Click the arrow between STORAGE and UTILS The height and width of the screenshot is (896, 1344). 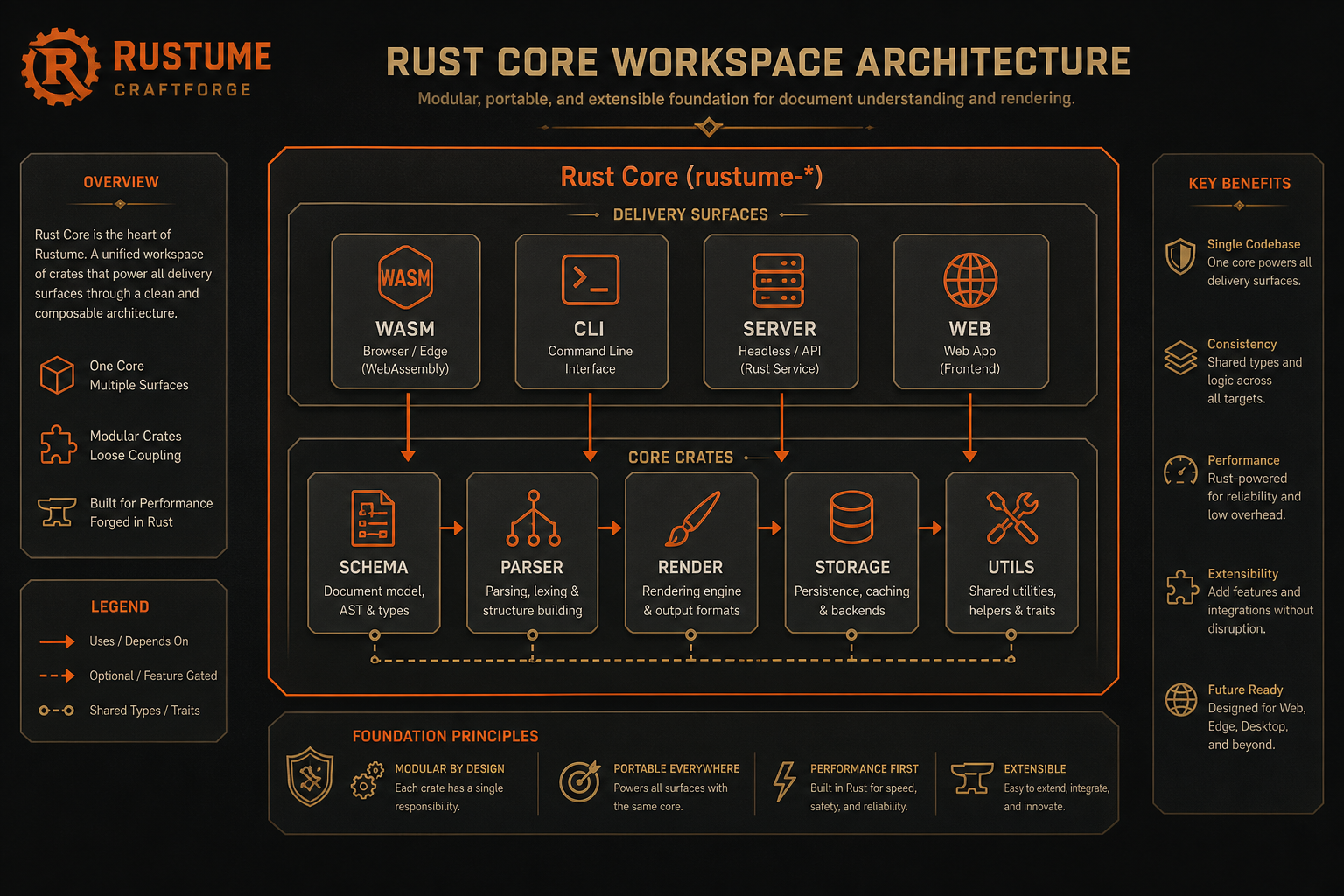coord(931,528)
